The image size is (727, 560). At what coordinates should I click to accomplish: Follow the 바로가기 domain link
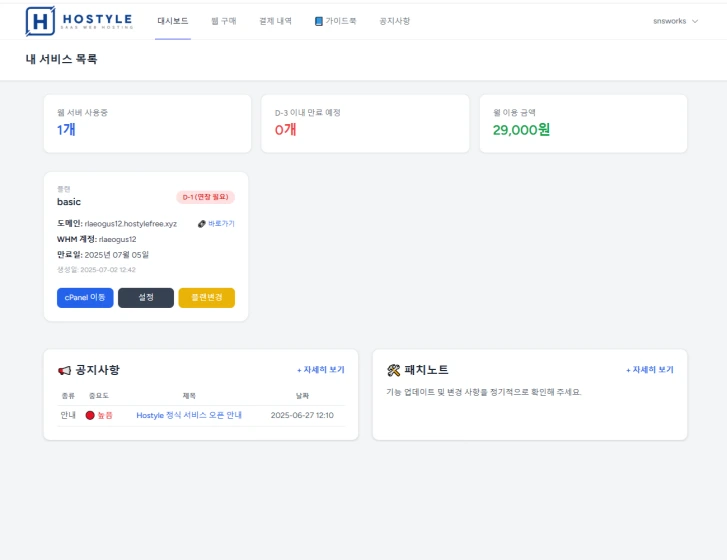pyautogui.click(x=221, y=224)
